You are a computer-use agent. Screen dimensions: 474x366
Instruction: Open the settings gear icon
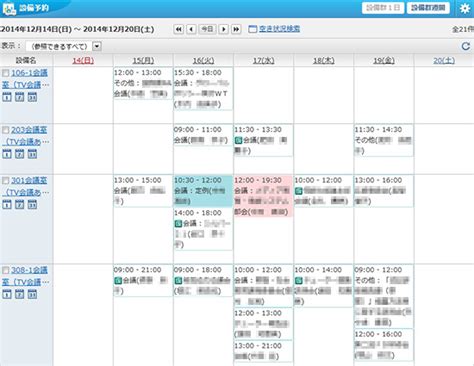click(465, 8)
